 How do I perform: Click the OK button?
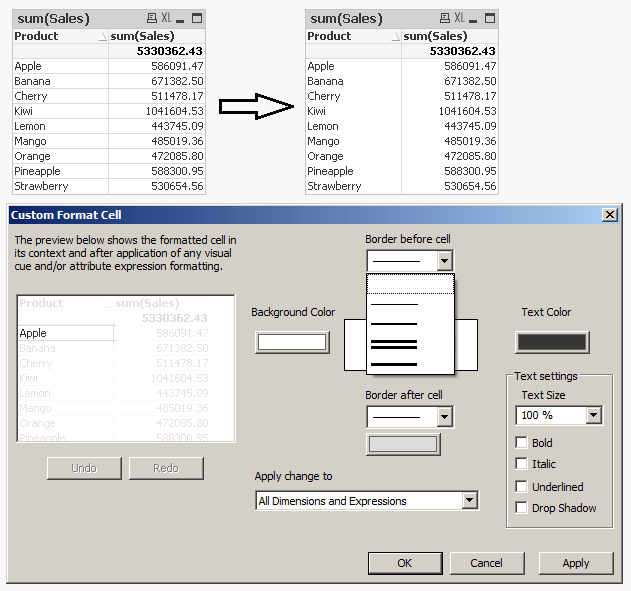coord(405,563)
